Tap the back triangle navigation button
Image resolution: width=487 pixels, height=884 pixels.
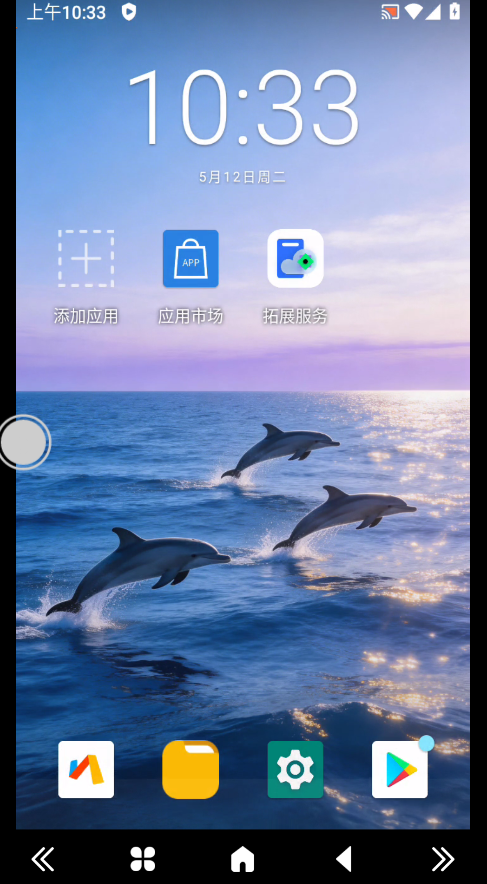pyautogui.click(x=344, y=860)
